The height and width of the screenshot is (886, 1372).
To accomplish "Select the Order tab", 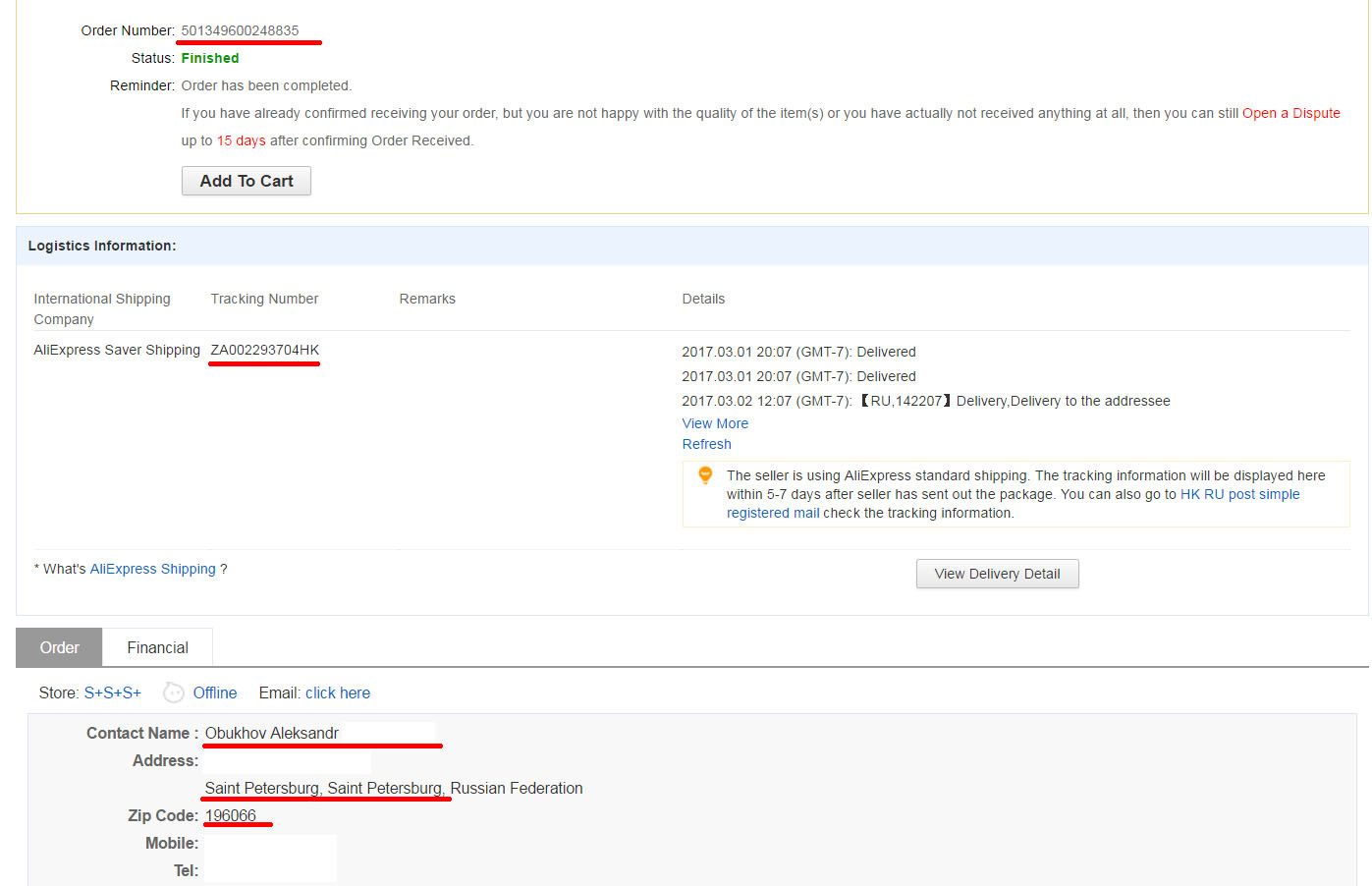I will (59, 647).
